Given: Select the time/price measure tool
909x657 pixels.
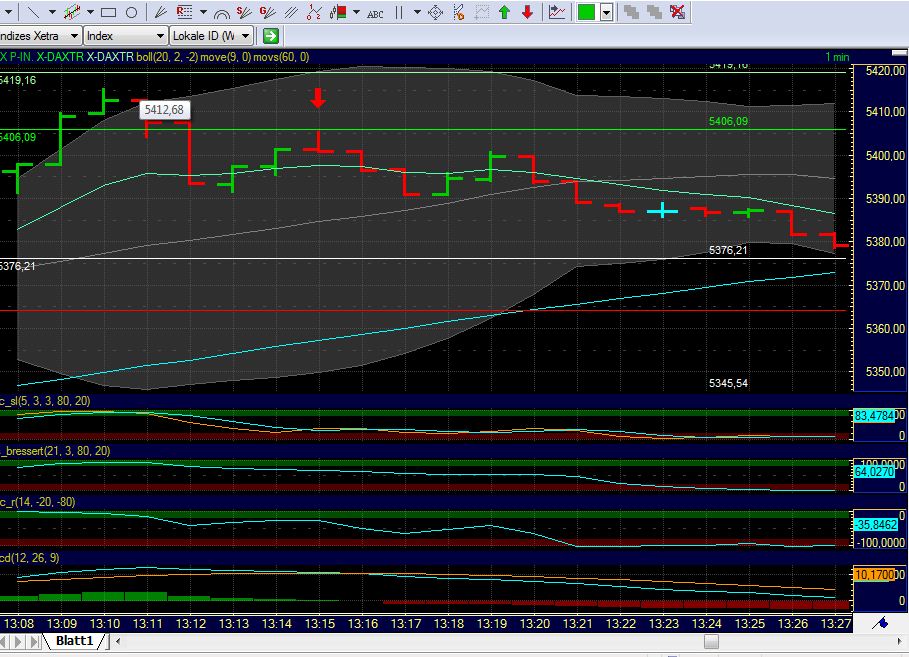Looking at the screenshot, I should coord(459,12).
